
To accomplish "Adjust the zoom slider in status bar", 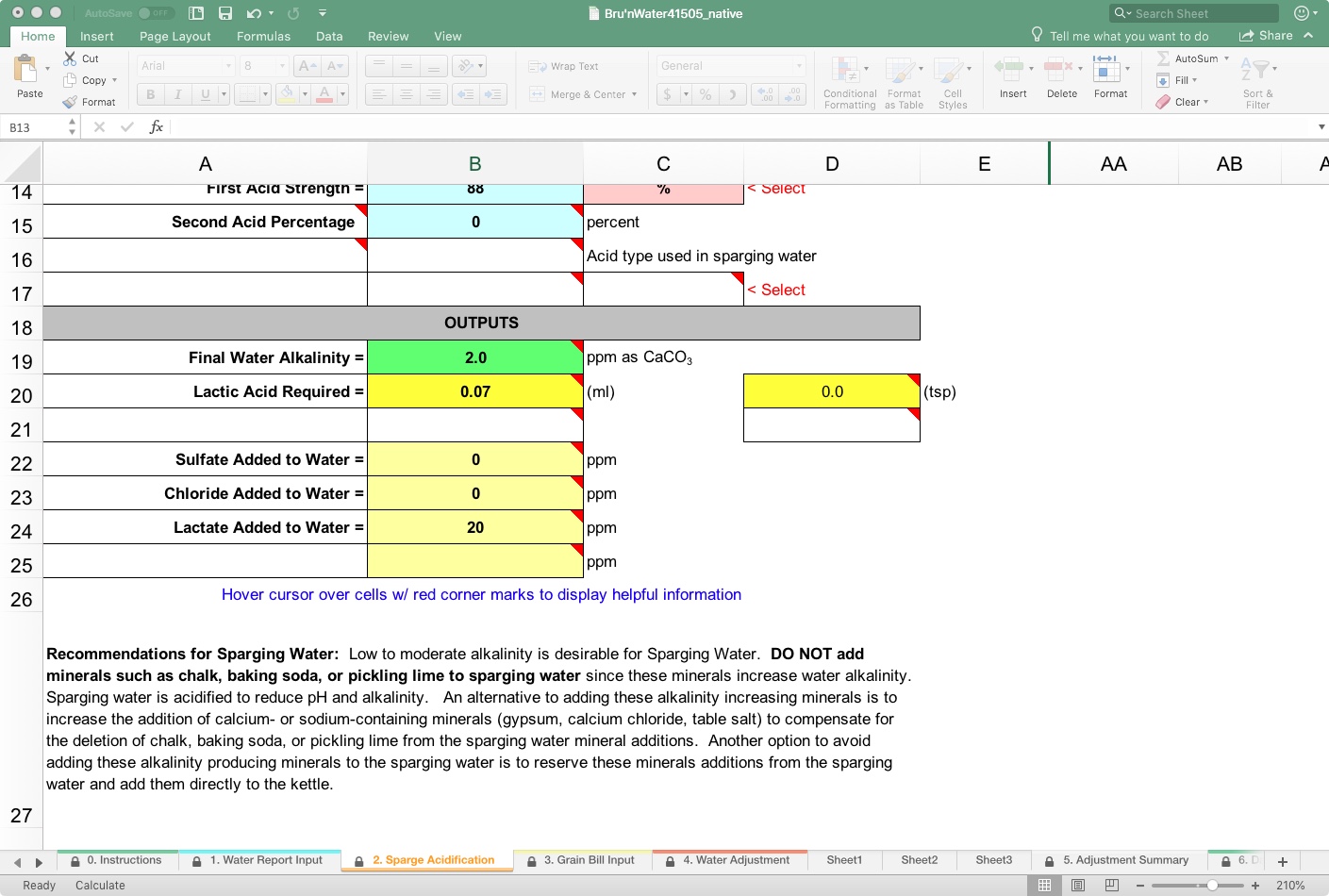I will pyautogui.click(x=1212, y=886).
